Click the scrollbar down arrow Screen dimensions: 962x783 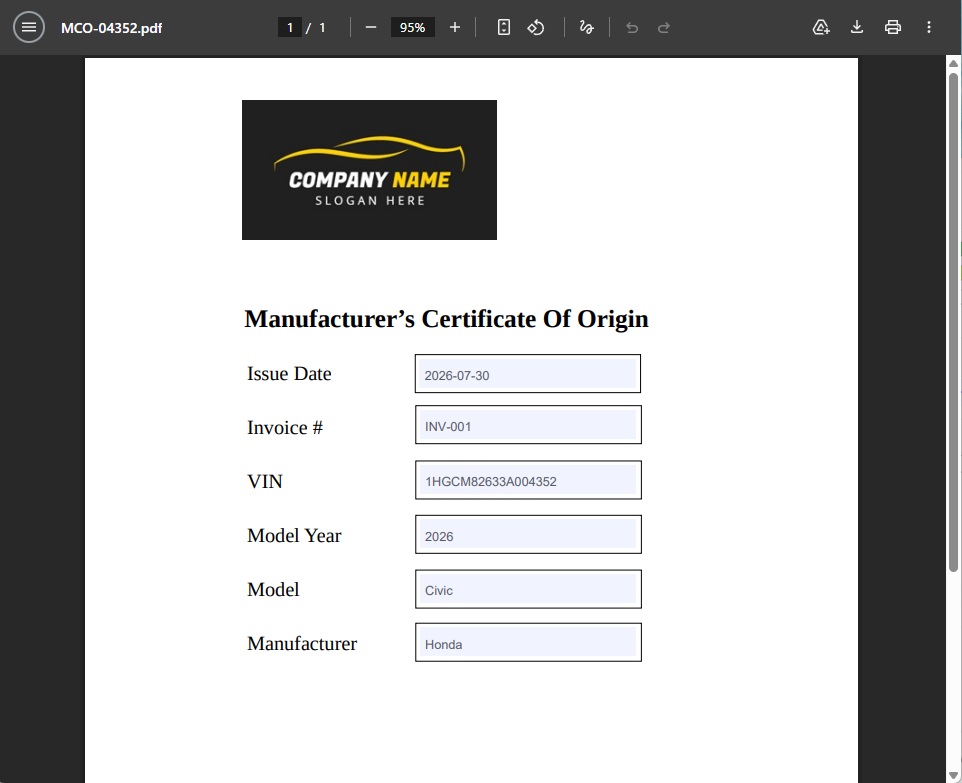click(x=953, y=776)
